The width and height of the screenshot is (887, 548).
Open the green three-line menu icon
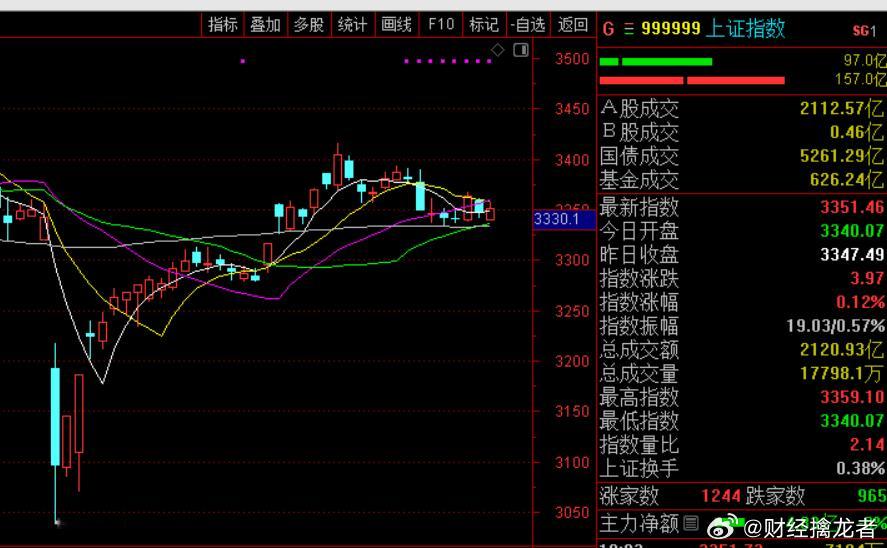pyautogui.click(x=628, y=29)
